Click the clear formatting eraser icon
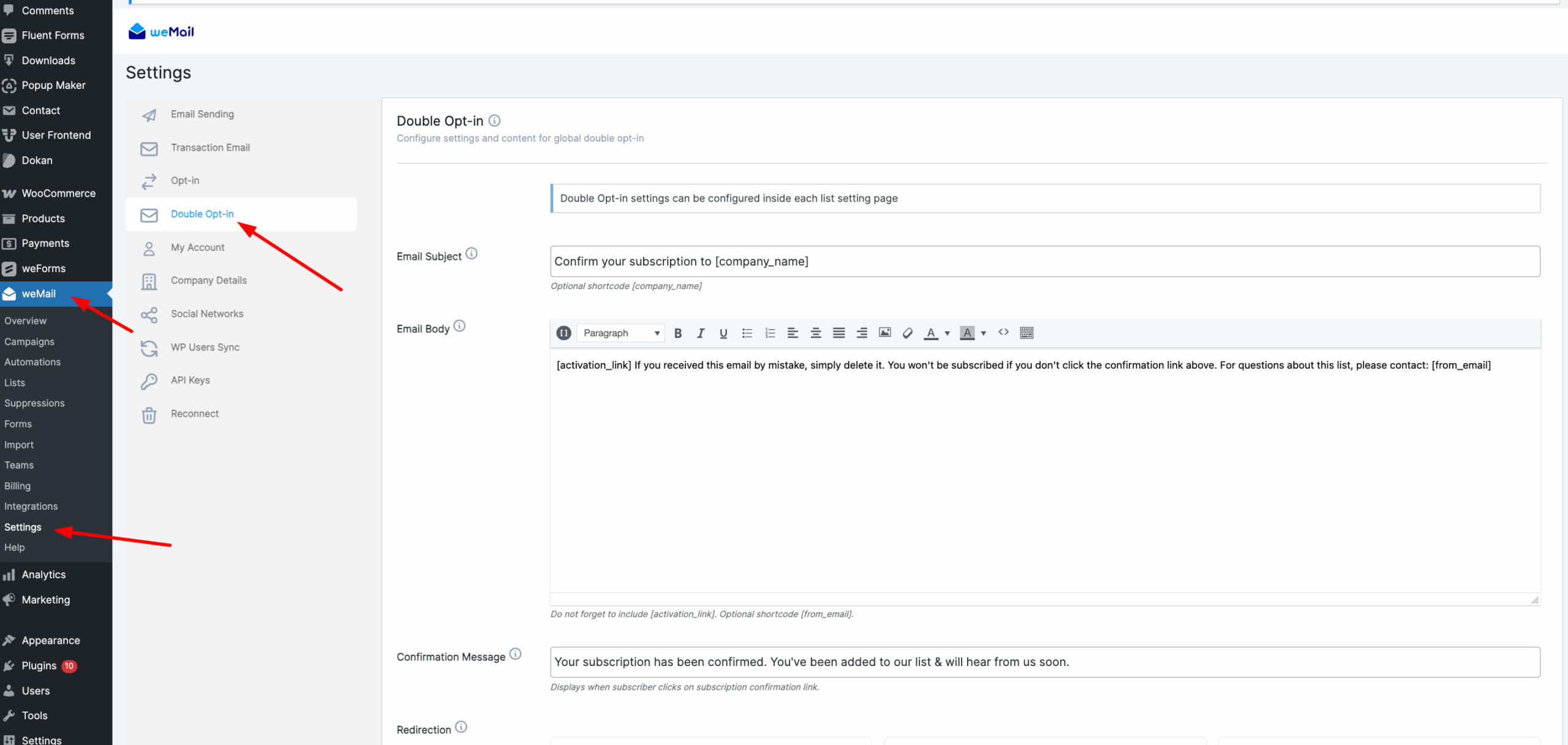The width and height of the screenshot is (1568, 745). pyautogui.click(x=908, y=333)
